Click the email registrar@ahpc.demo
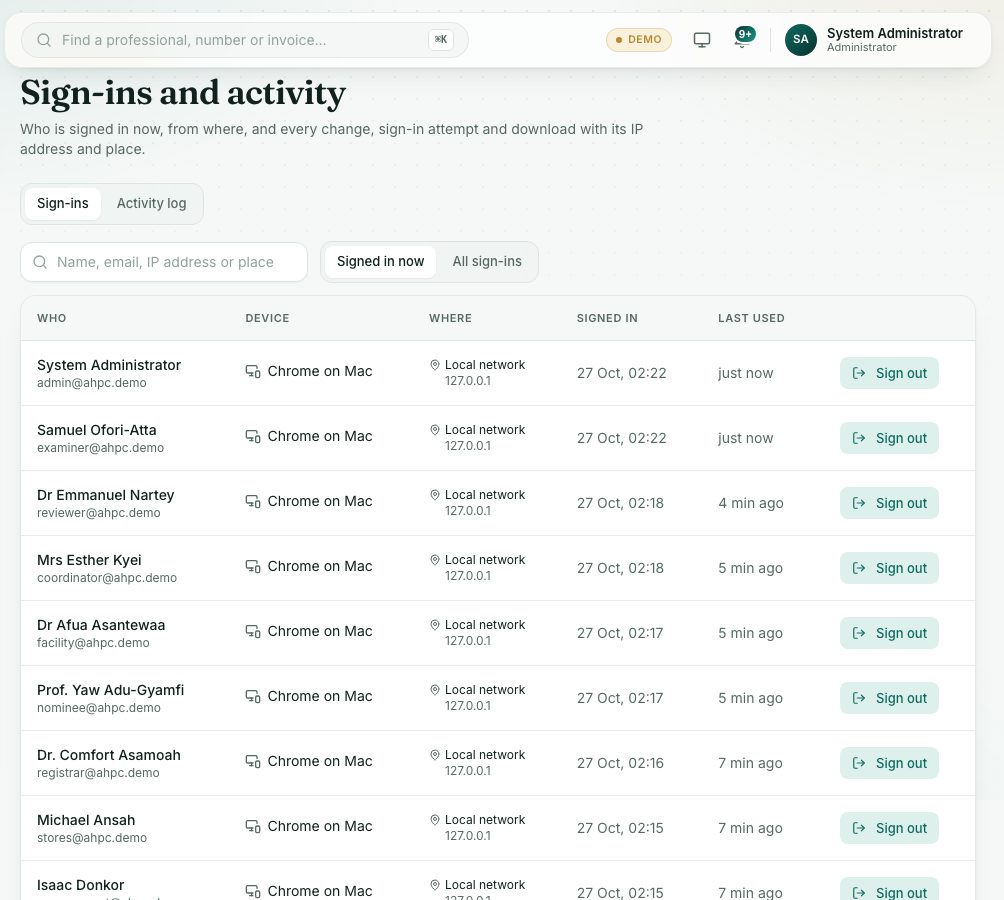 click(x=98, y=773)
